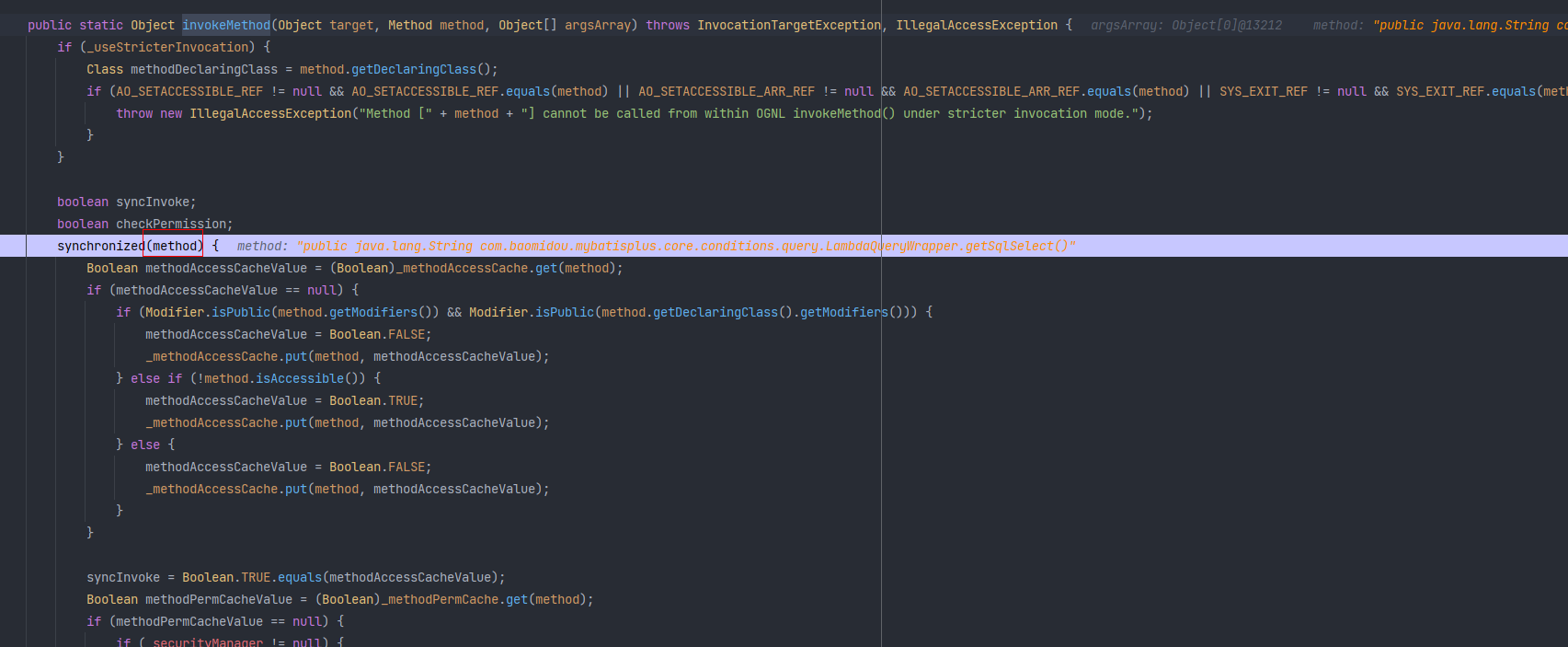Click IllegalAccessException in the throw statement

[270, 113]
